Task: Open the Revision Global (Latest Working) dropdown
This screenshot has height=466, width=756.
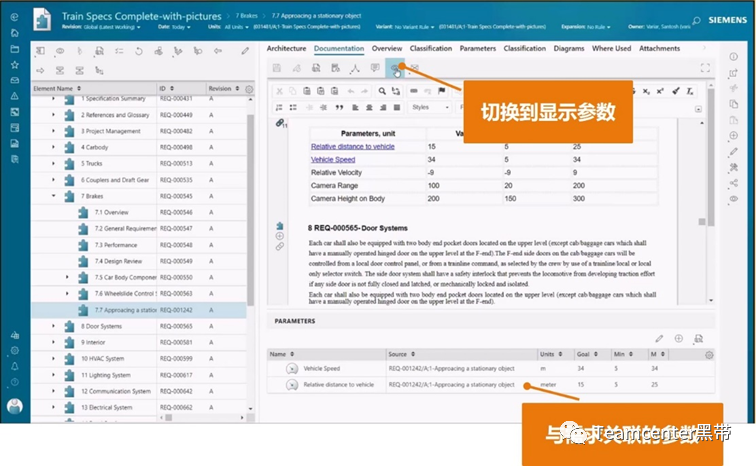Action: (x=101, y=27)
